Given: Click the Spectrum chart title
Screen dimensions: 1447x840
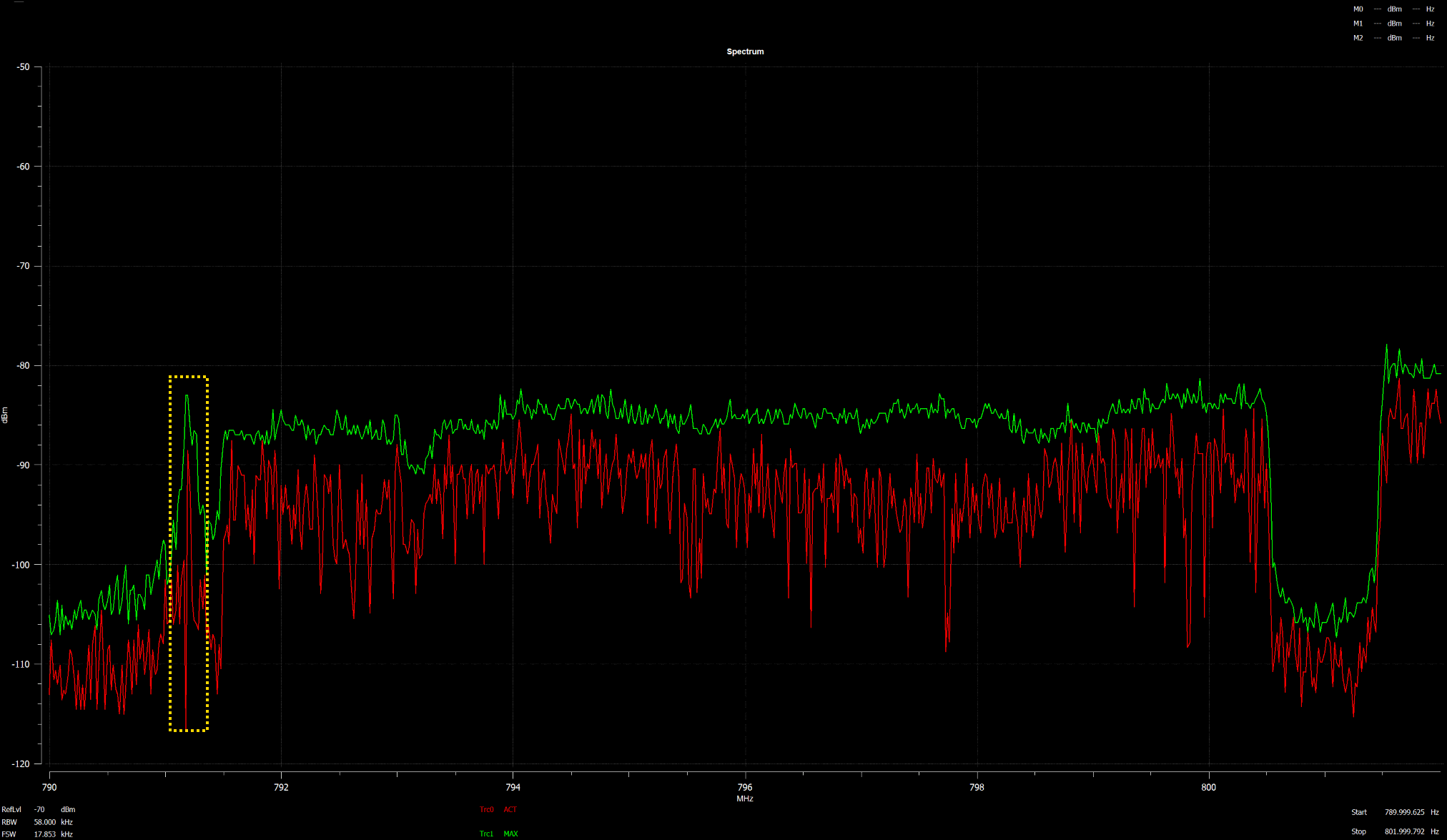Looking at the screenshot, I should point(745,51).
